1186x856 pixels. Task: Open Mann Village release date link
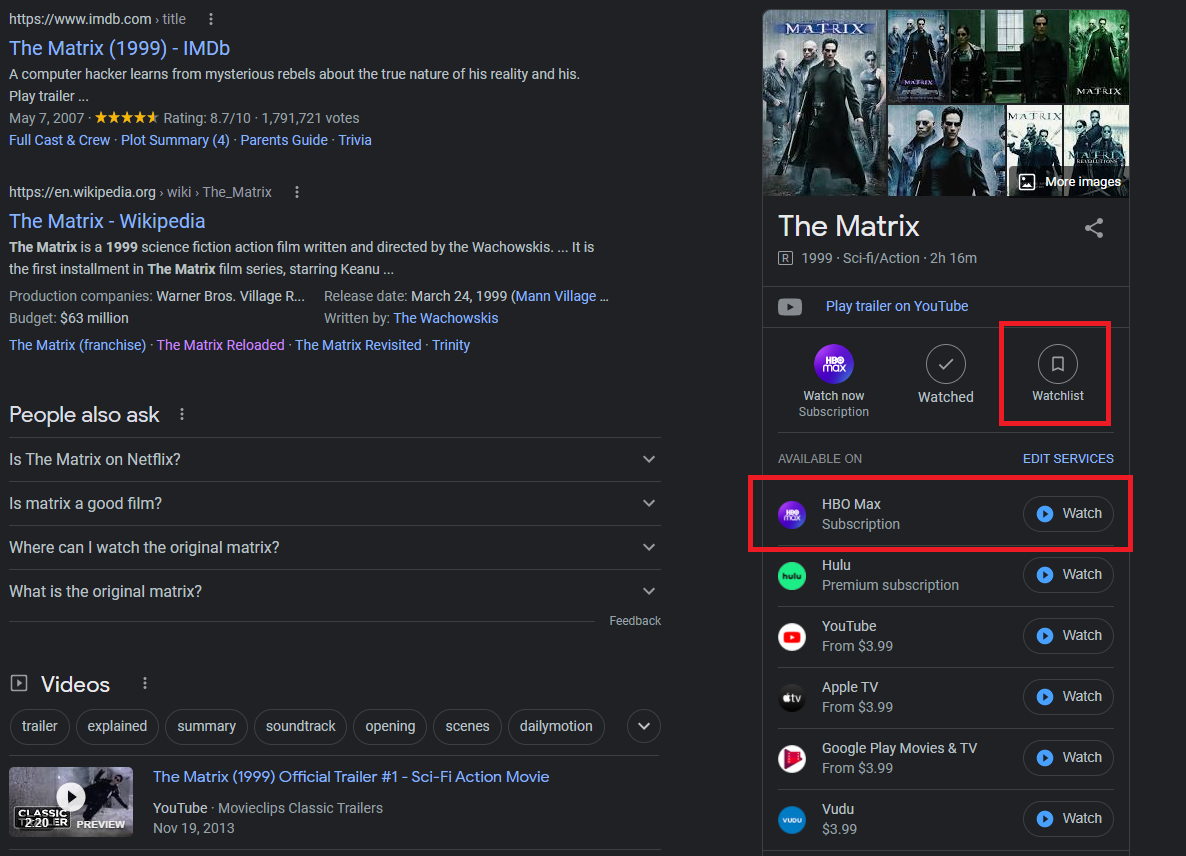click(556, 296)
